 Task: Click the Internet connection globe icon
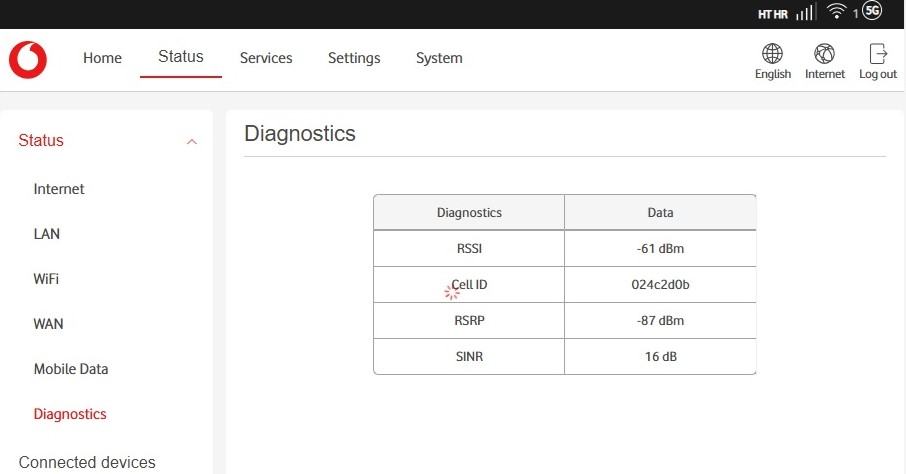point(824,54)
